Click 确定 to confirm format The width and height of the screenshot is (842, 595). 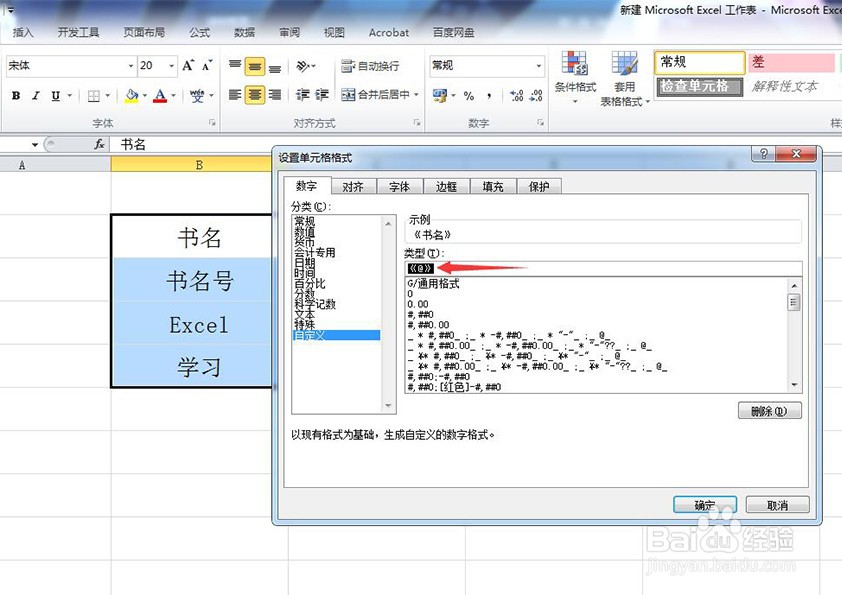click(705, 505)
